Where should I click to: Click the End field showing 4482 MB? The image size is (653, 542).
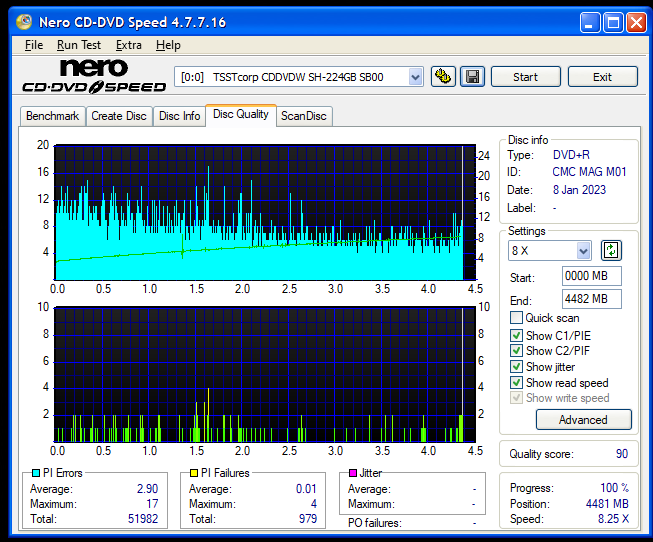[591, 299]
